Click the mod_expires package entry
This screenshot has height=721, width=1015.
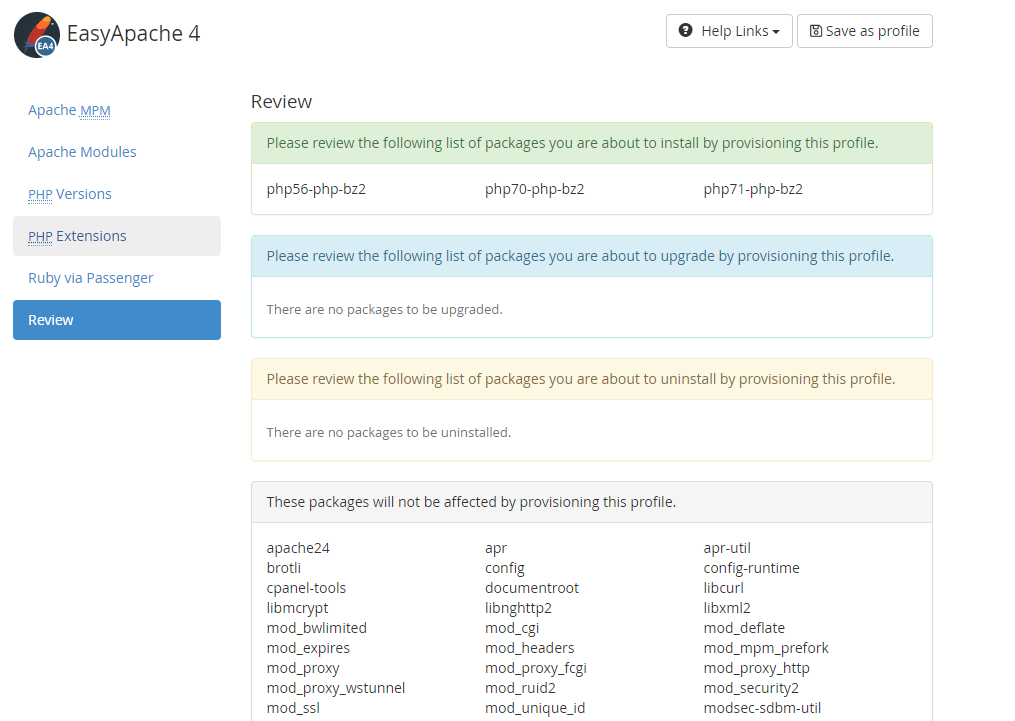coord(308,649)
